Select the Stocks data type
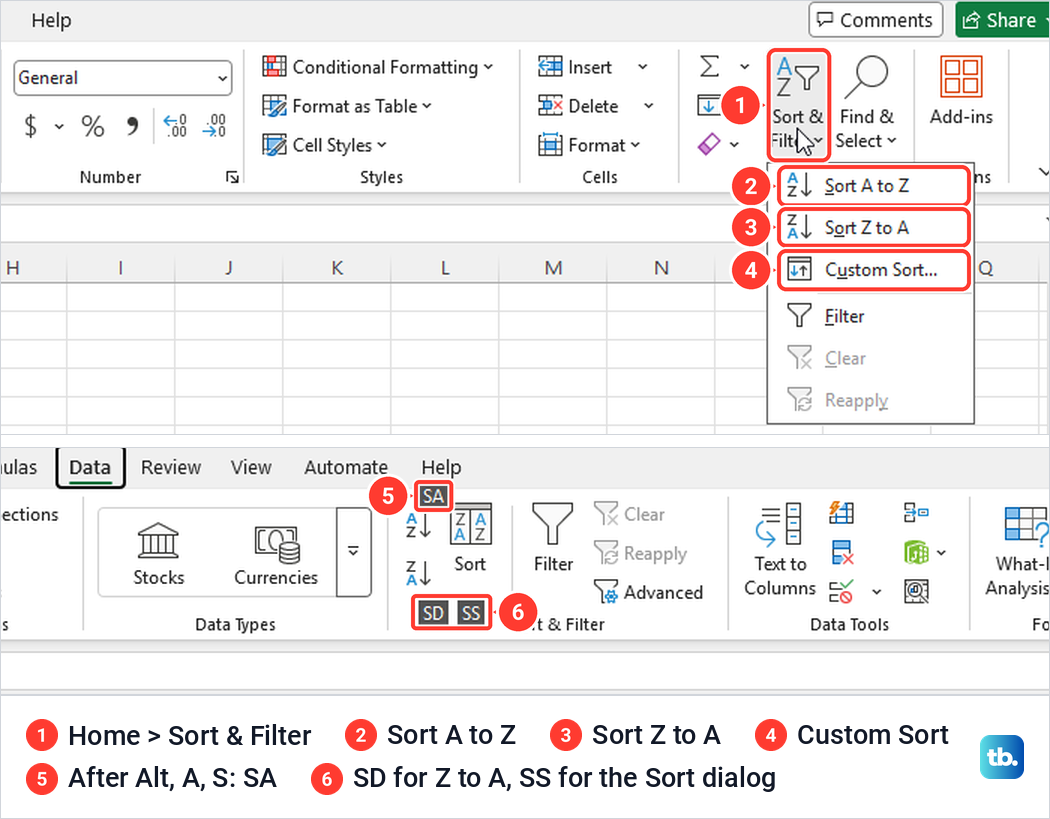 (x=158, y=554)
